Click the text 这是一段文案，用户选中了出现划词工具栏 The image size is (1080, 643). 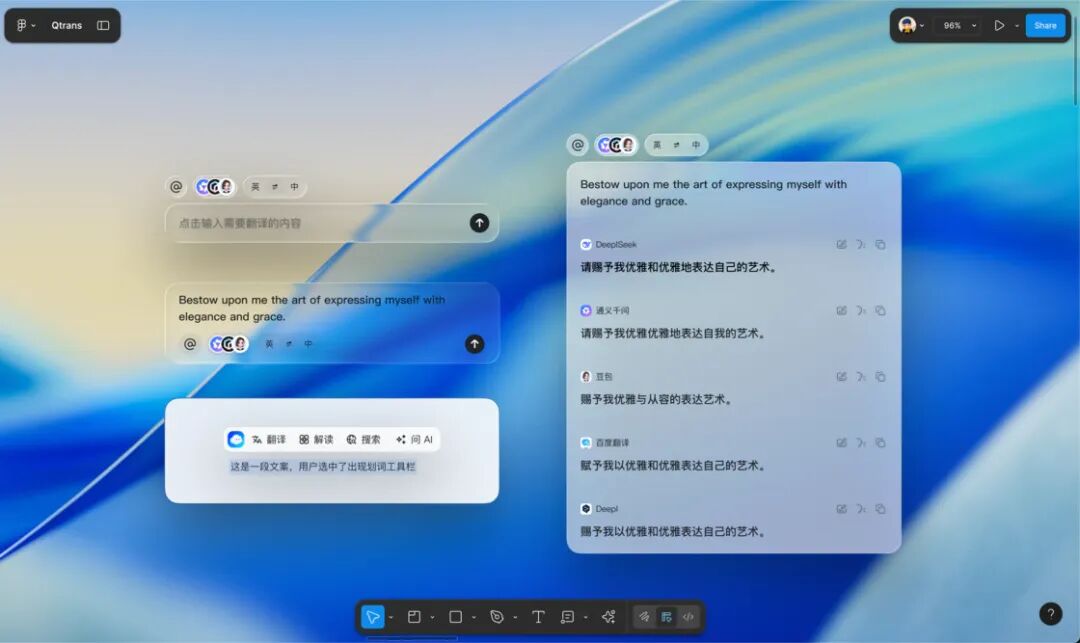coord(323,467)
